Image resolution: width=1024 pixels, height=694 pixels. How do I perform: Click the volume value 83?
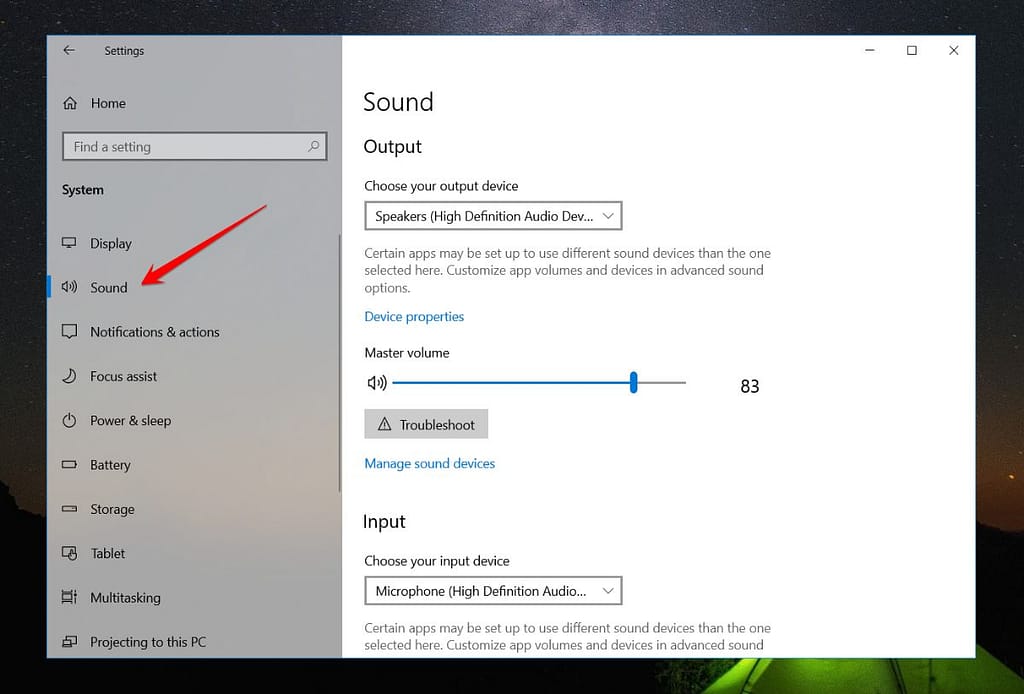tap(750, 386)
